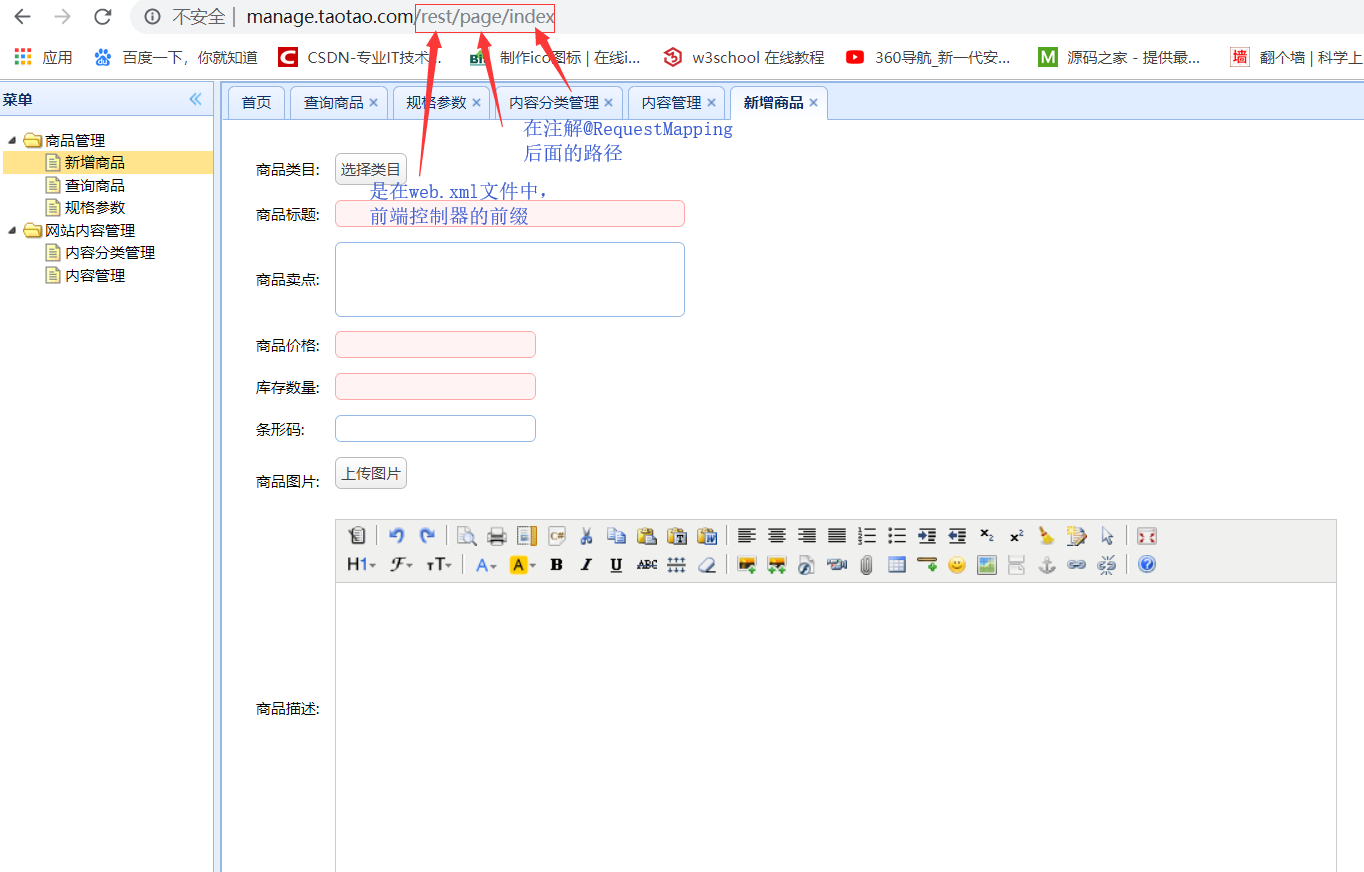Click the 选择类目 button
The image size is (1364, 872).
(370, 168)
